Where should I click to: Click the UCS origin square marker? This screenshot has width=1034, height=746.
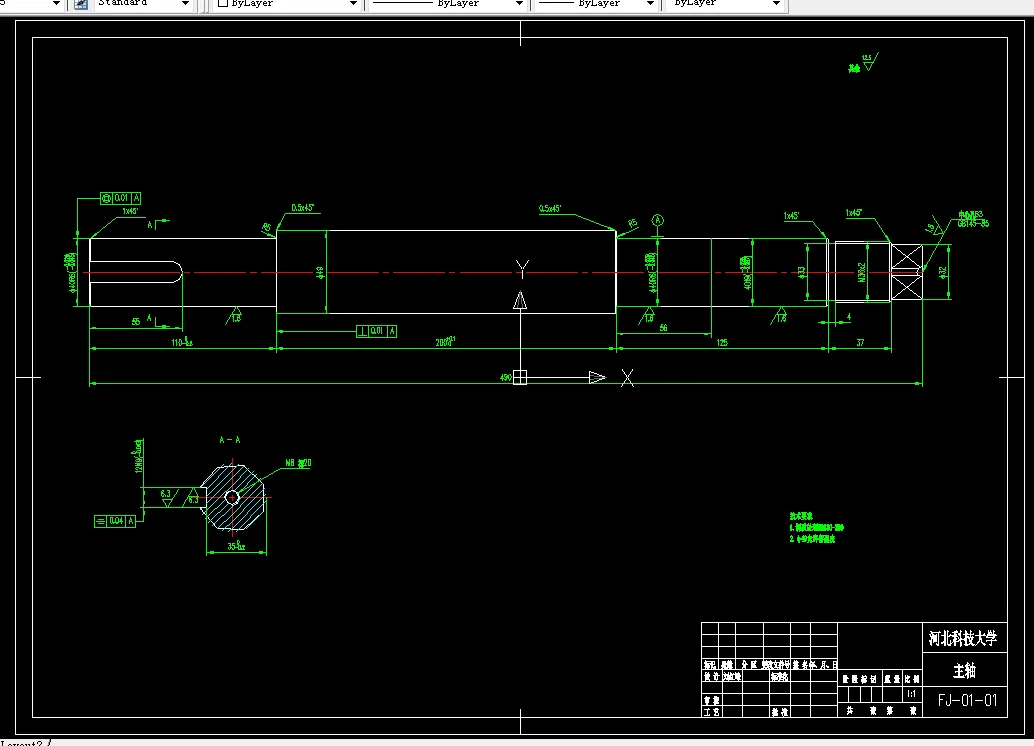pyautogui.click(x=520, y=377)
